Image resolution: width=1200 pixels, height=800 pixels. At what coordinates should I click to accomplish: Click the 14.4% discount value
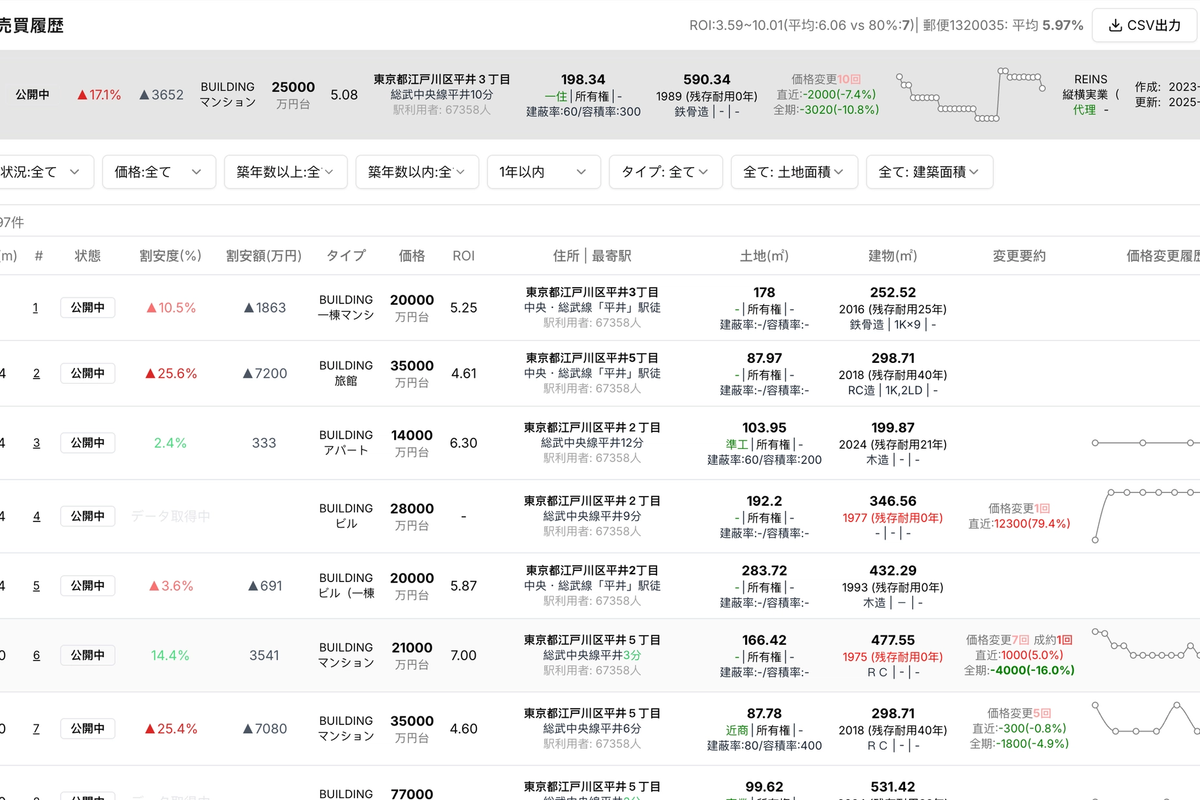(170, 655)
